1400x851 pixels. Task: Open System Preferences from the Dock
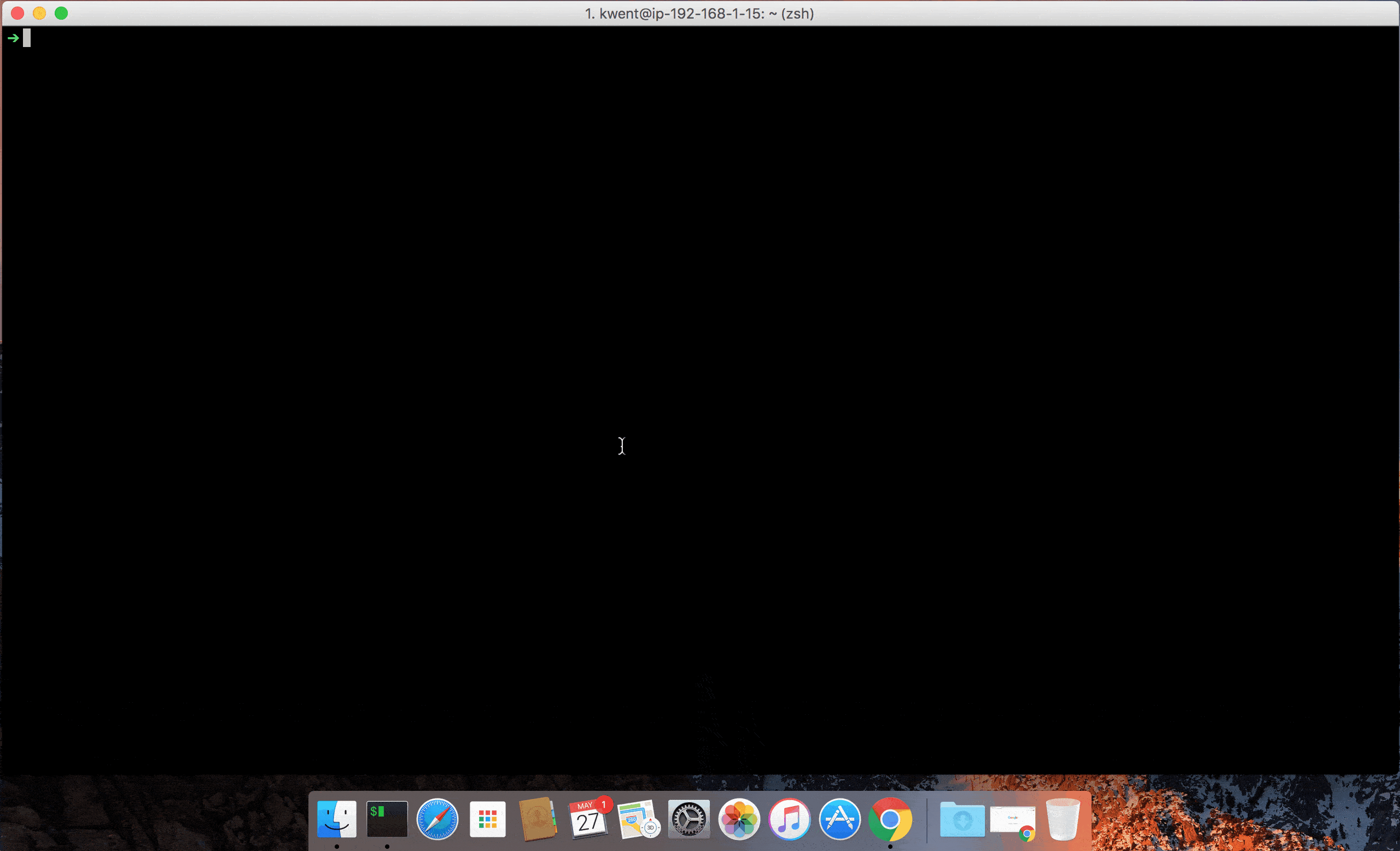(x=689, y=819)
